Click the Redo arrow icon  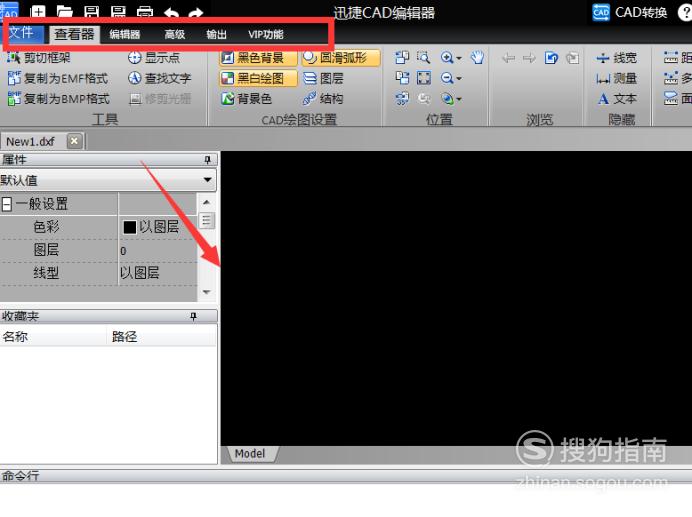(x=195, y=13)
